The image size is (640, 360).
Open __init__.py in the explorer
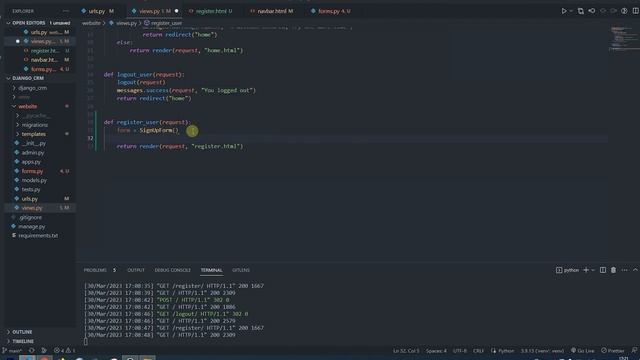click(x=34, y=143)
